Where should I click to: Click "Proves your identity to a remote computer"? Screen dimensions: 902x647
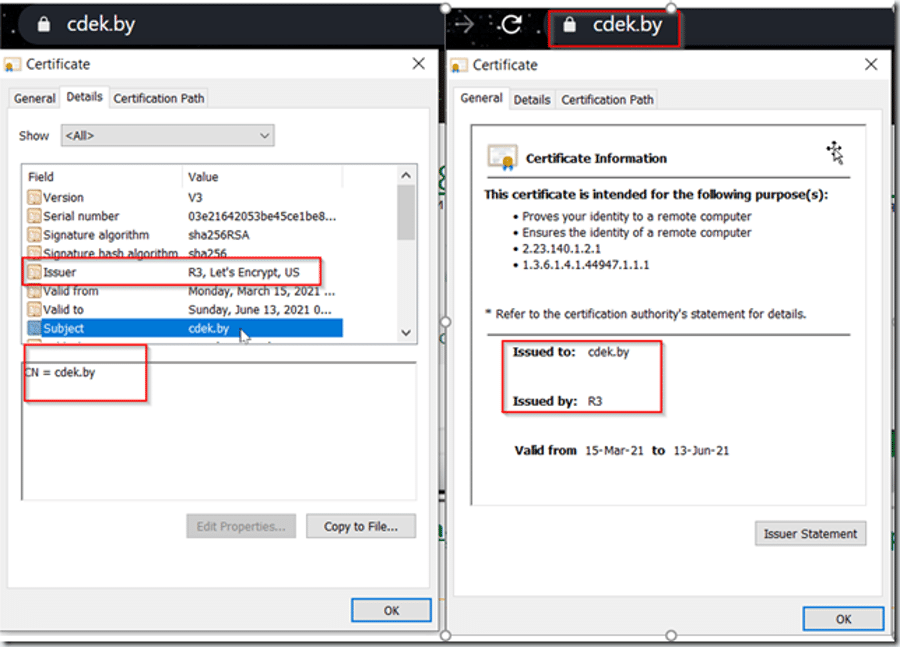click(x=637, y=217)
